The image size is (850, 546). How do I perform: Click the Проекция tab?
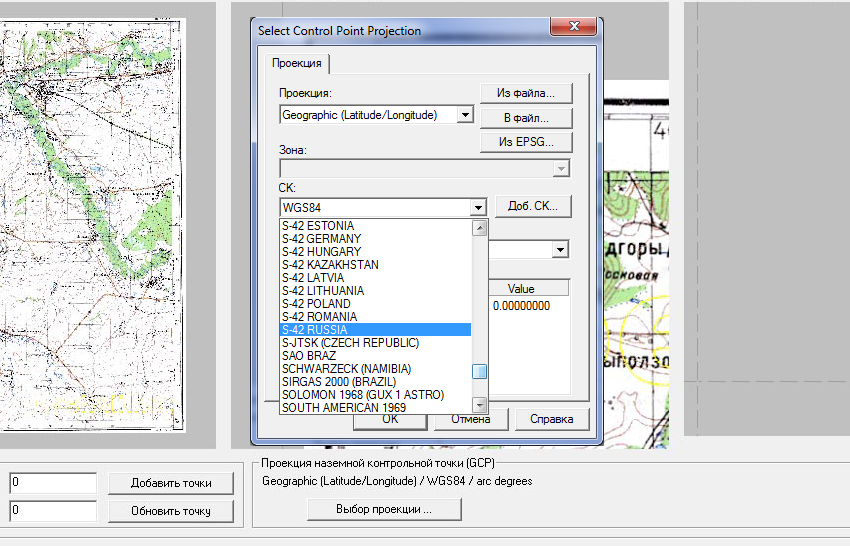point(297,63)
